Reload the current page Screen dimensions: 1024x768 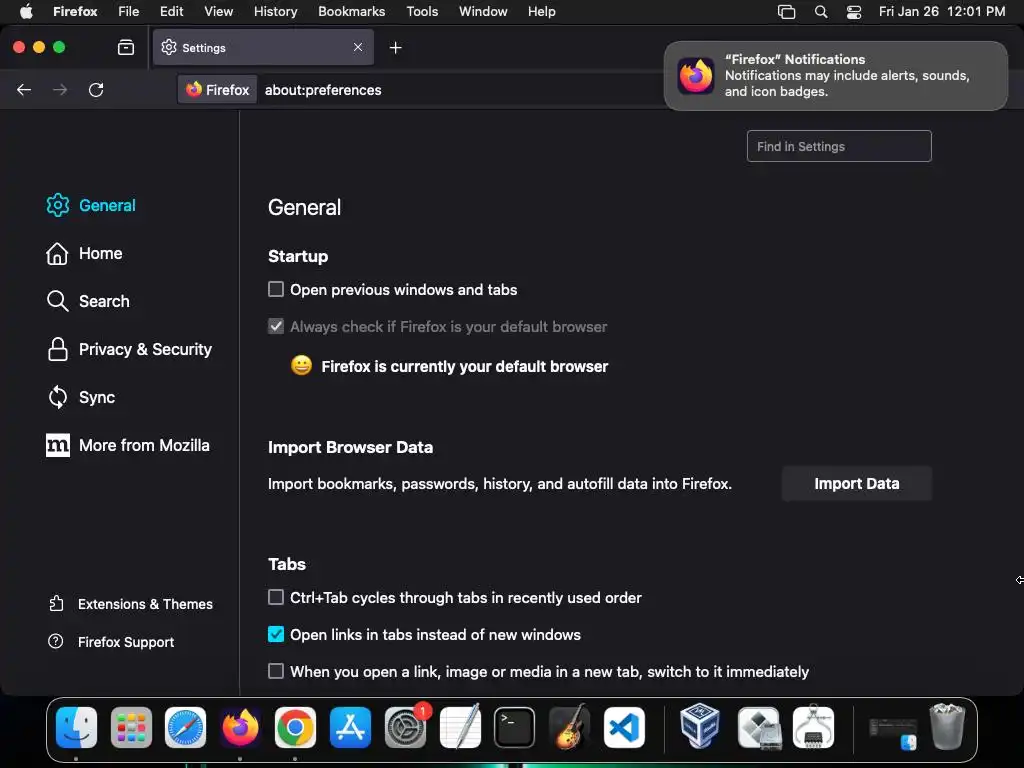96,89
